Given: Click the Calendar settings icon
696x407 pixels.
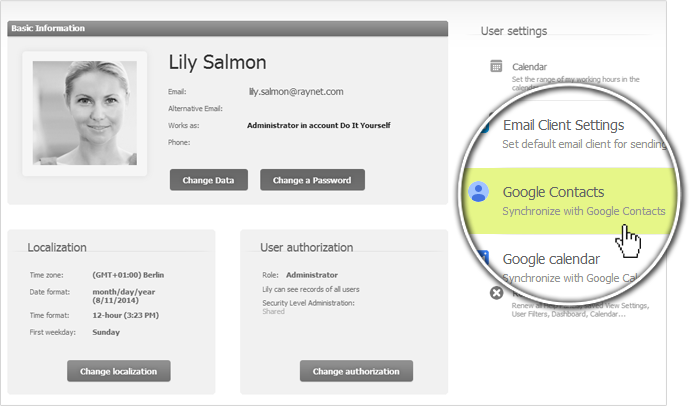Looking at the screenshot, I should point(496,66).
